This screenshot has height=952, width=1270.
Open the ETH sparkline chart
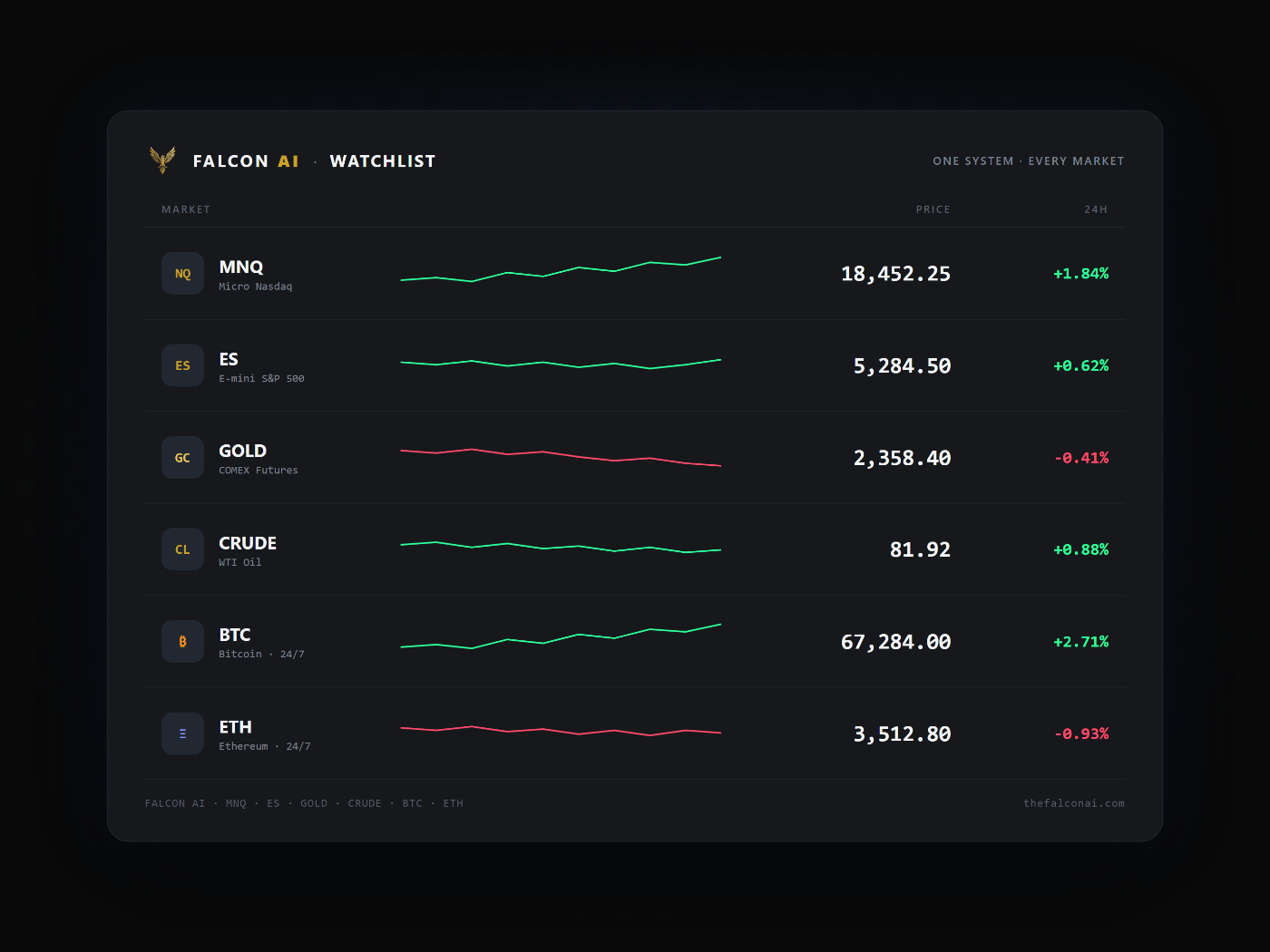tap(561, 731)
